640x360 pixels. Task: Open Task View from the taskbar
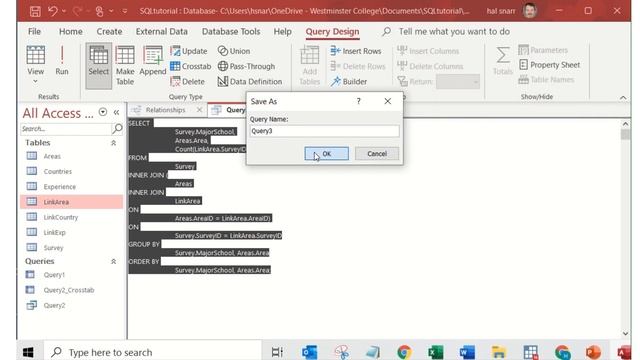277,352
